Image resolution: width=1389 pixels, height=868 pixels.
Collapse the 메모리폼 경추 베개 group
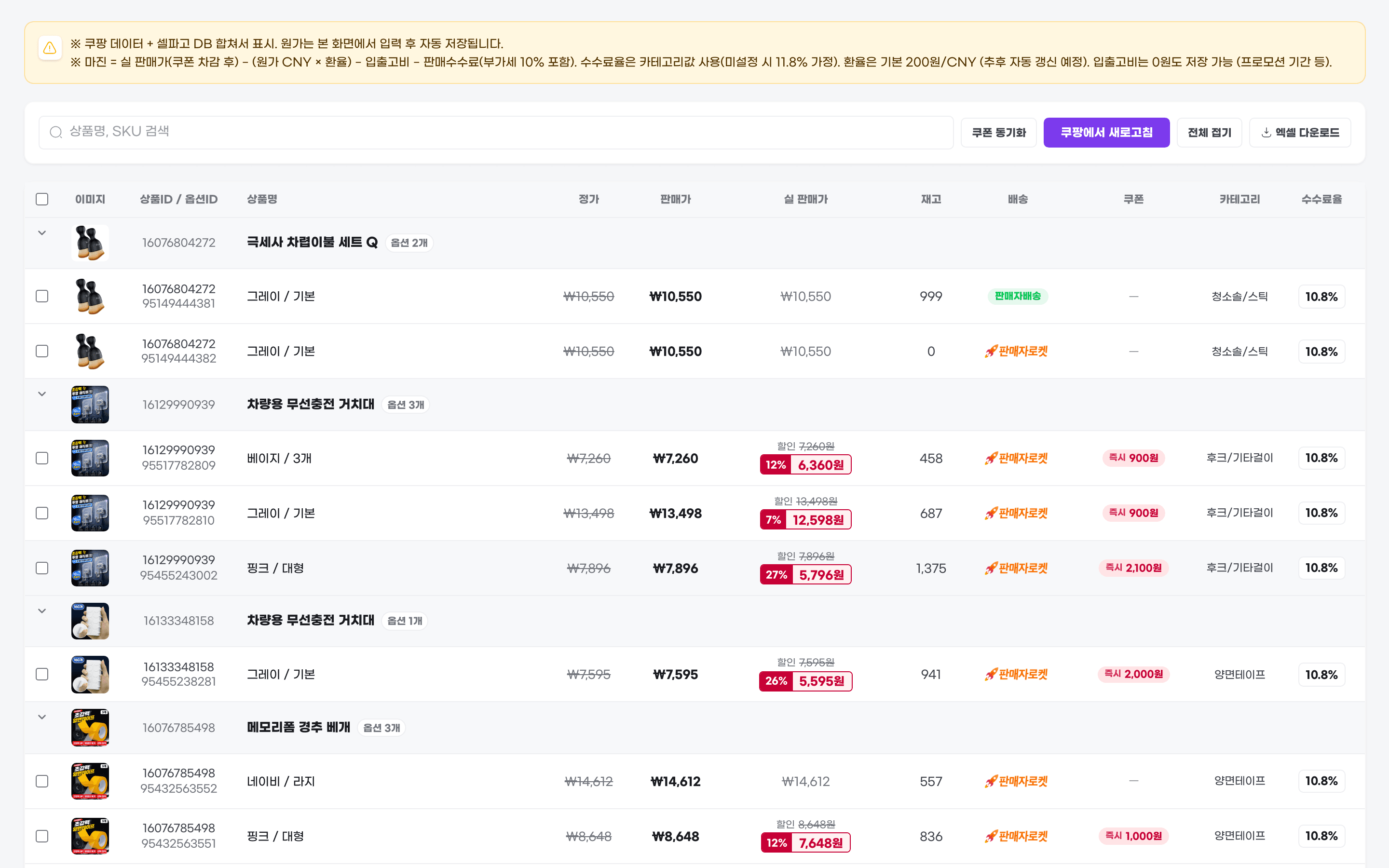[x=42, y=717]
